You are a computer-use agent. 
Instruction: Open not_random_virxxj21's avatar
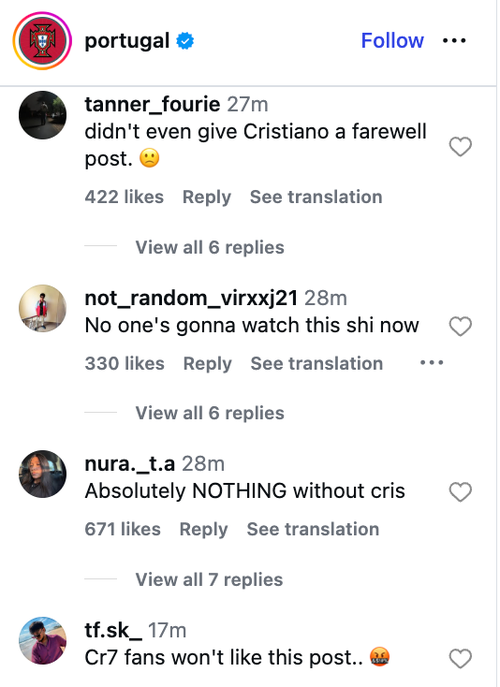[43, 308]
